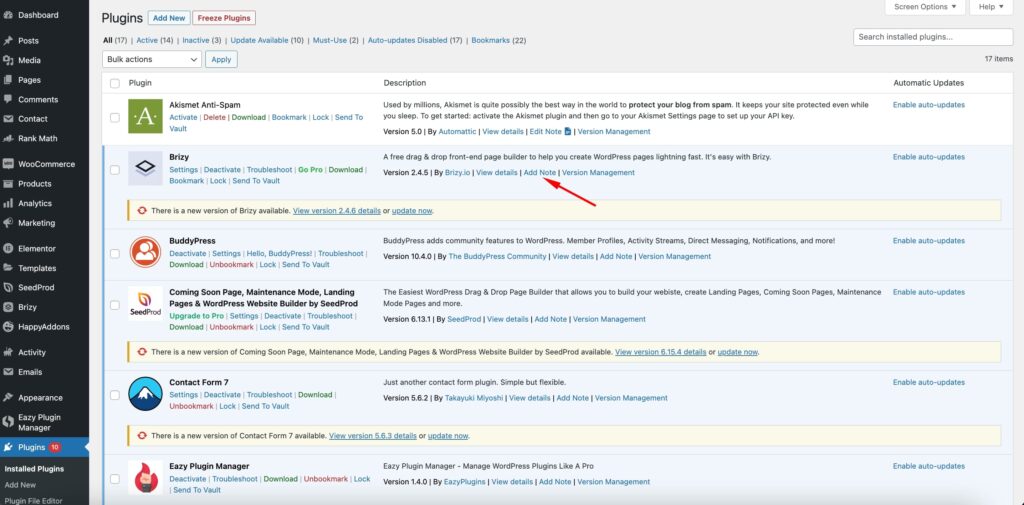The width and height of the screenshot is (1024, 505).
Task: Click the Pages icon in sidebar
Action: tap(8, 80)
